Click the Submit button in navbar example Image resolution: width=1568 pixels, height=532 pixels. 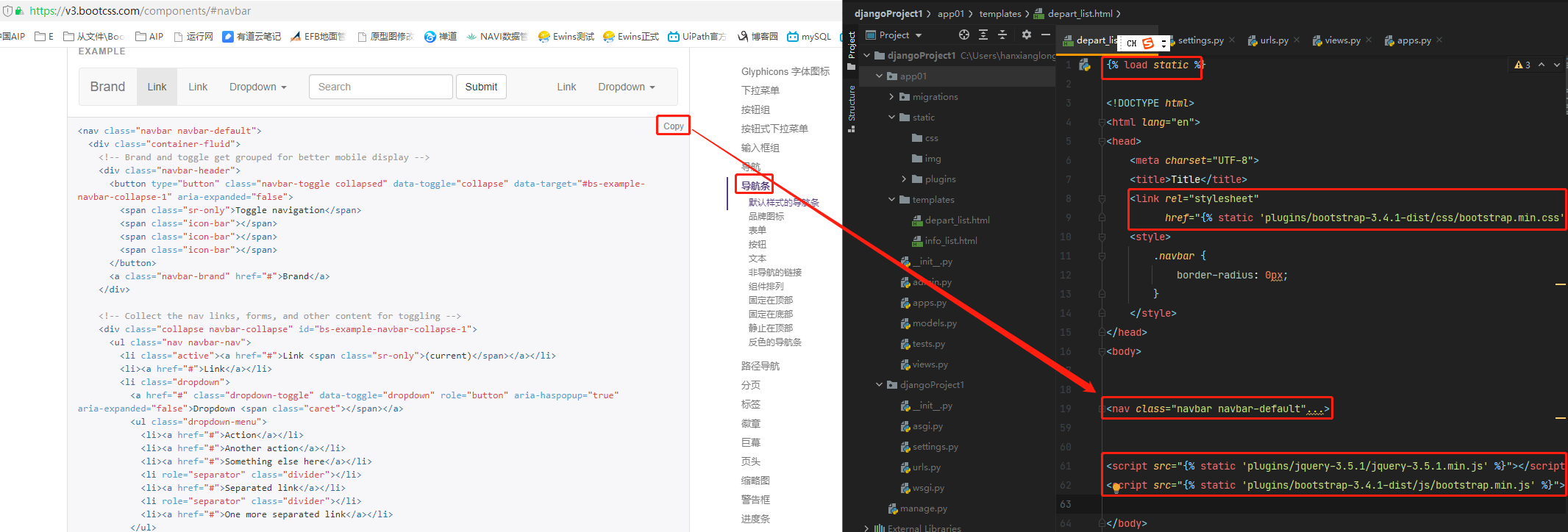(481, 87)
